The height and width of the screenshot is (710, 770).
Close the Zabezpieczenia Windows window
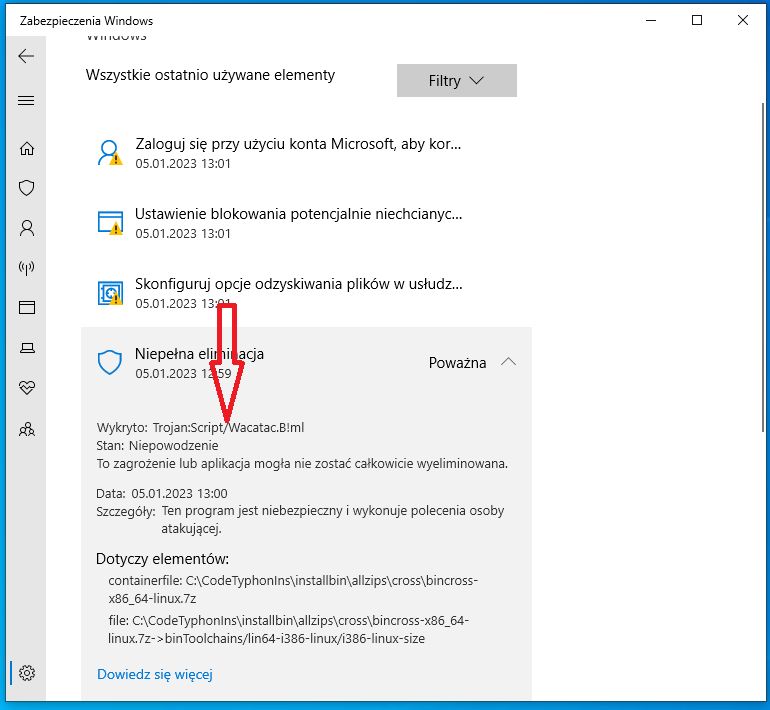[x=742, y=20]
